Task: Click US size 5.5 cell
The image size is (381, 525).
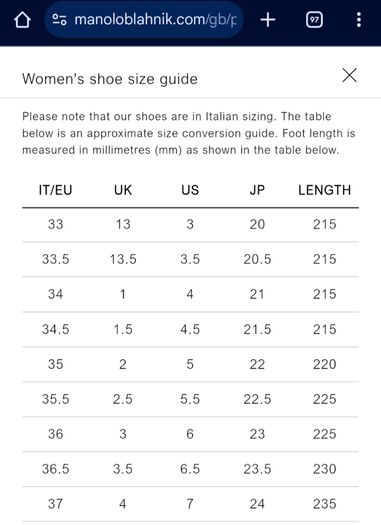Action: tap(190, 399)
